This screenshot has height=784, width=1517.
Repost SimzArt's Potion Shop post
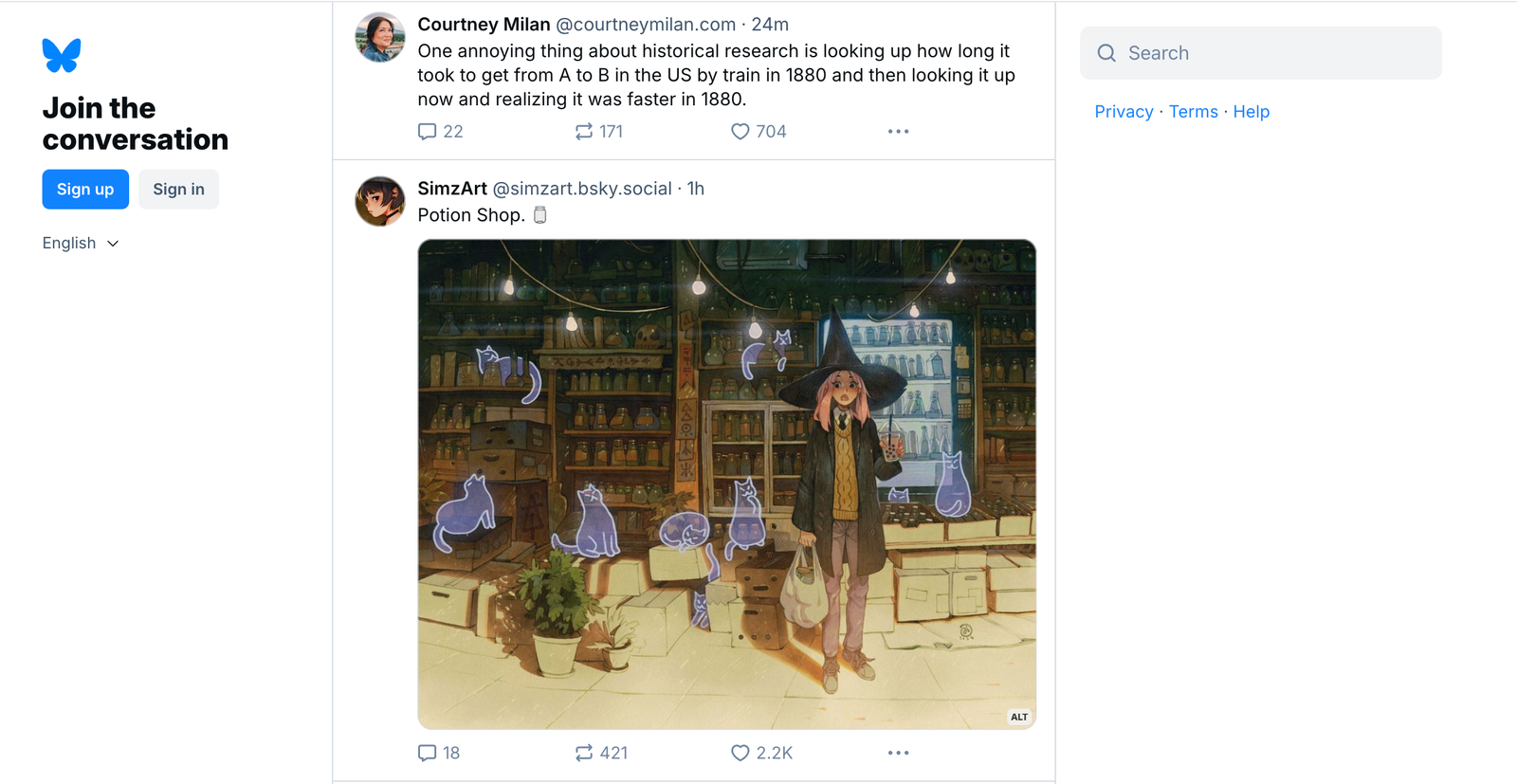[584, 753]
